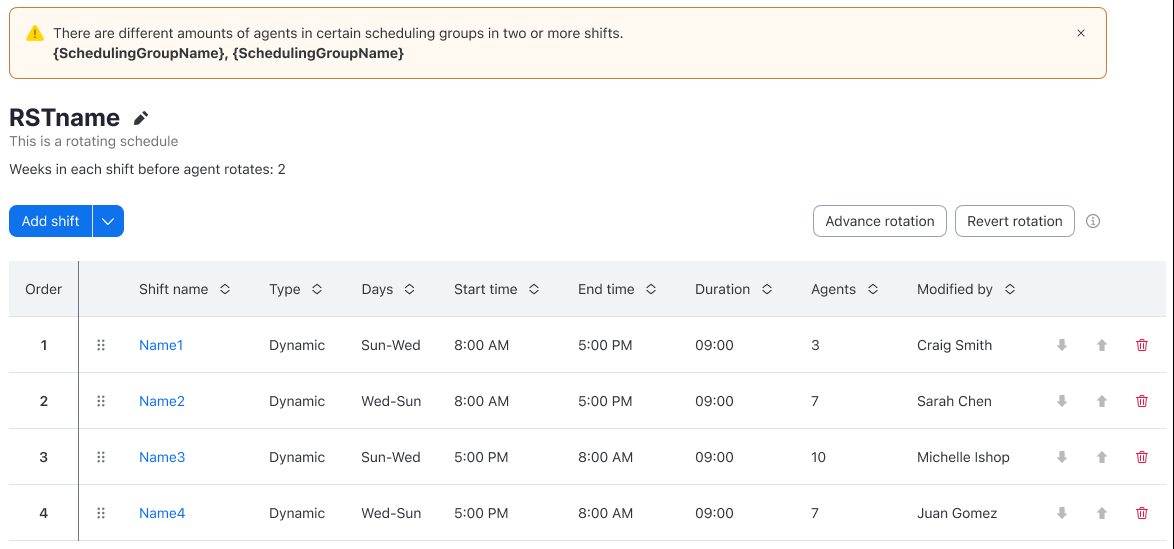Screen dimensions: 1174x549
Task: Open the rotation info icon
Action: (x=1093, y=221)
